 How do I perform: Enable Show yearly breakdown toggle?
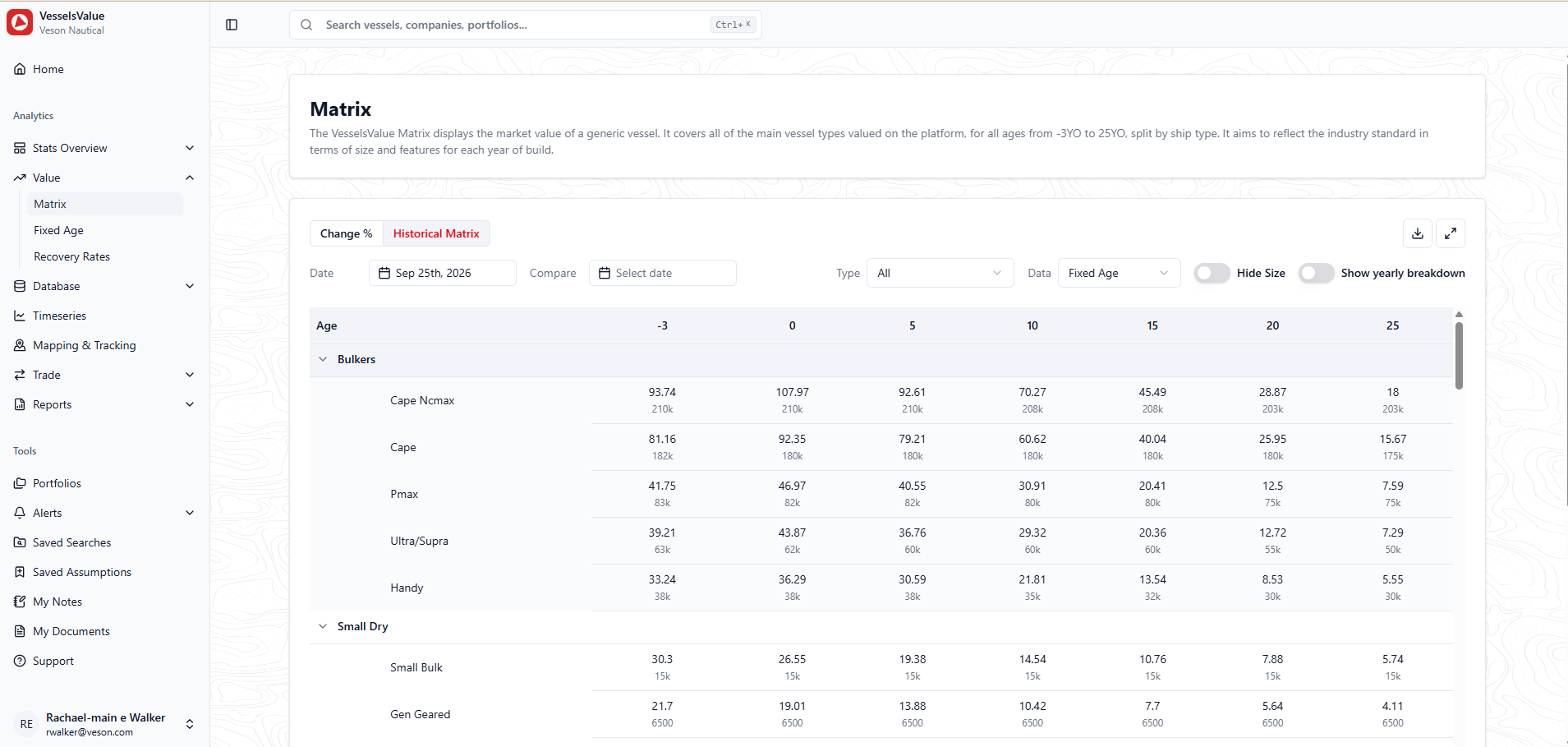1316,273
